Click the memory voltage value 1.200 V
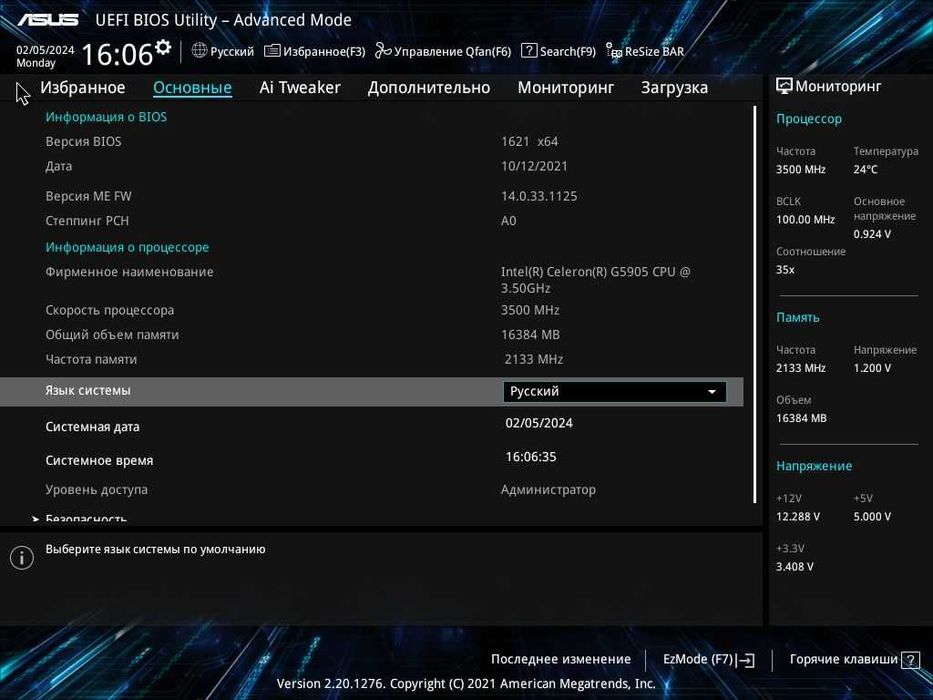Screen dimensions: 933x700 [x=872, y=368]
